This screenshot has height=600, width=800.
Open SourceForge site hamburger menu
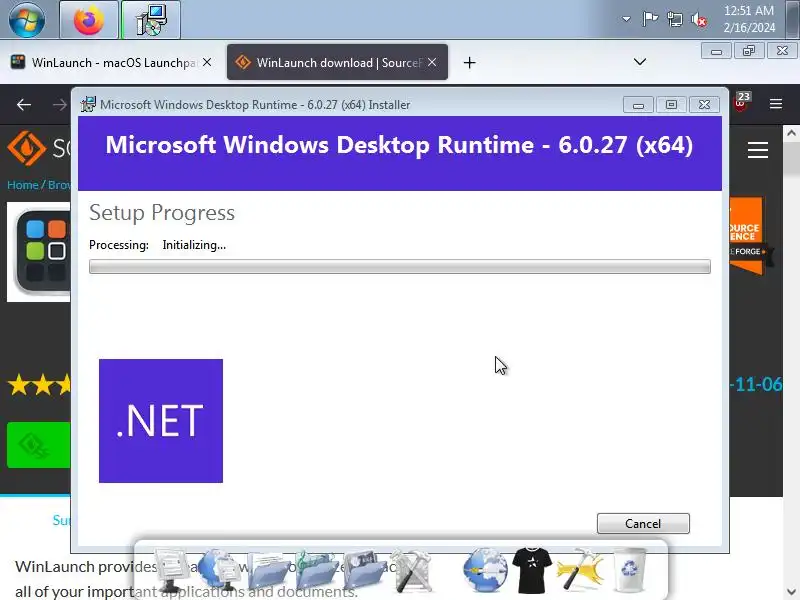pyautogui.click(x=758, y=150)
